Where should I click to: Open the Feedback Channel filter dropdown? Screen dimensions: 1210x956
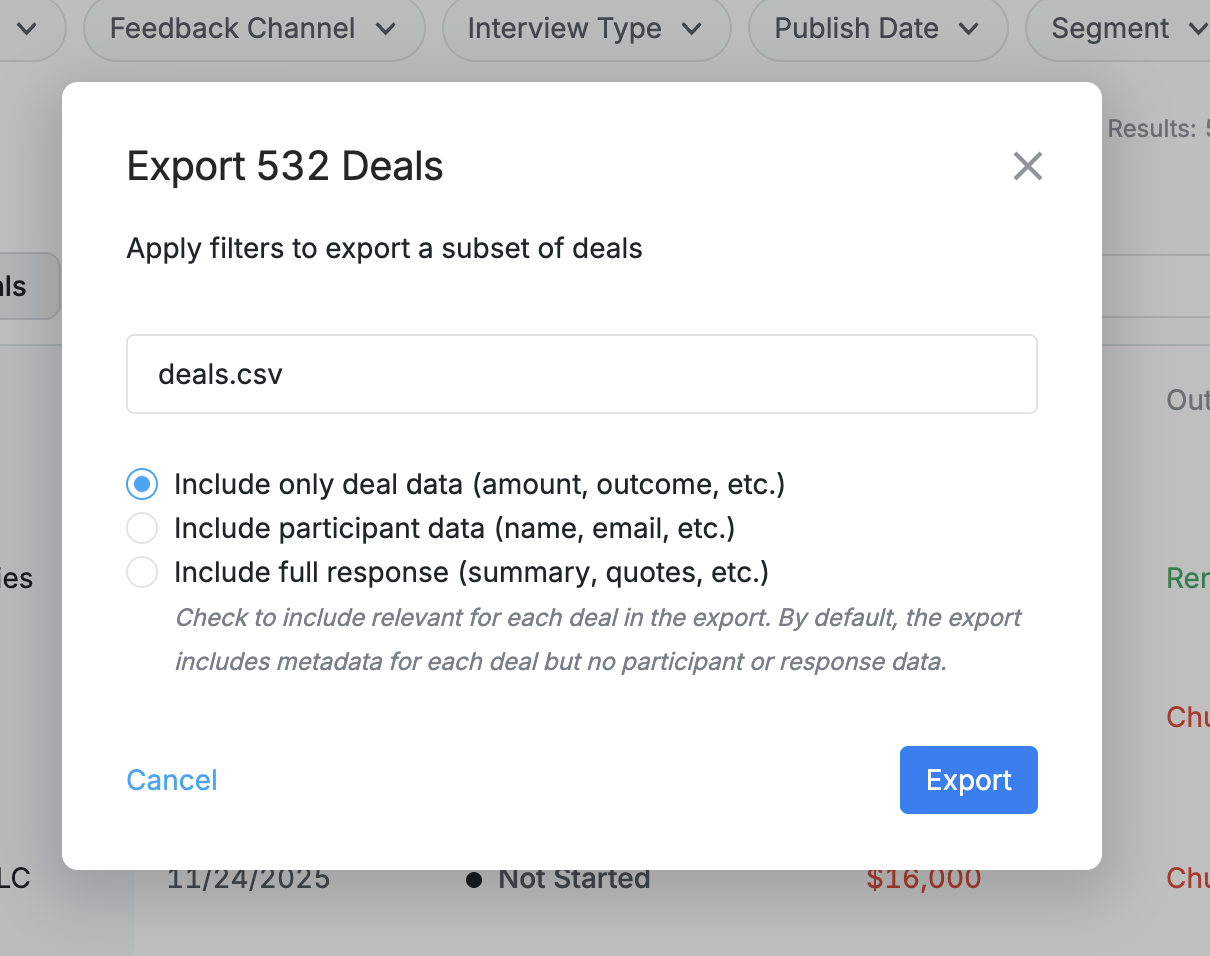coord(254,29)
